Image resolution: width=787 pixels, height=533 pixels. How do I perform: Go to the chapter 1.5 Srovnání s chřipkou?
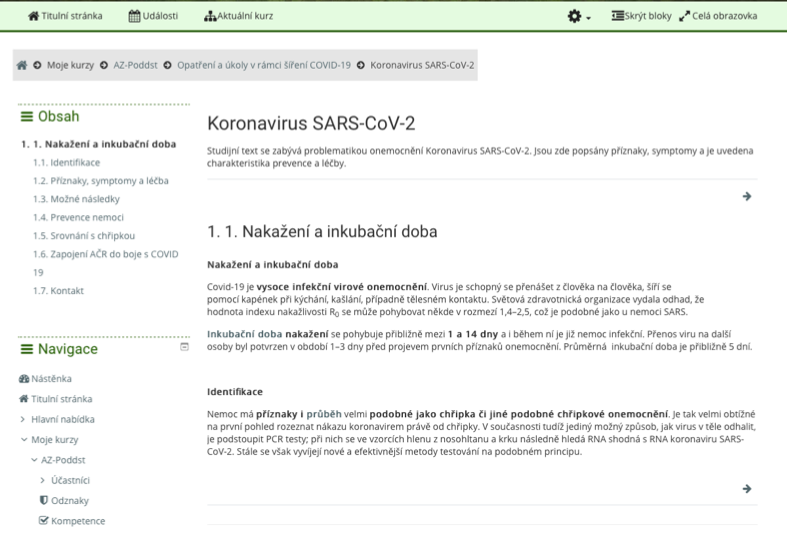(84, 236)
